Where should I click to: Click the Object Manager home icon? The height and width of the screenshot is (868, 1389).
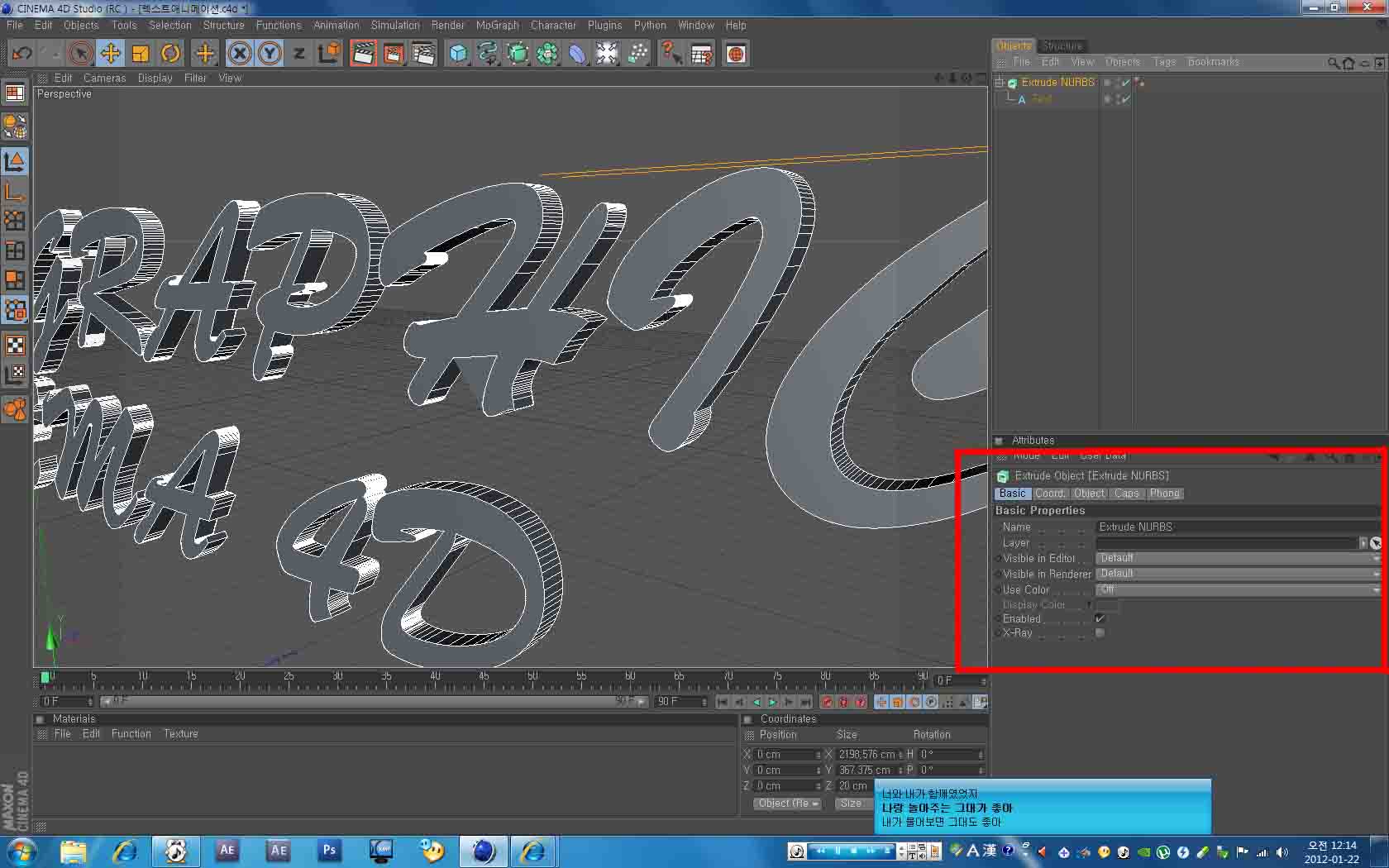click(x=1348, y=63)
